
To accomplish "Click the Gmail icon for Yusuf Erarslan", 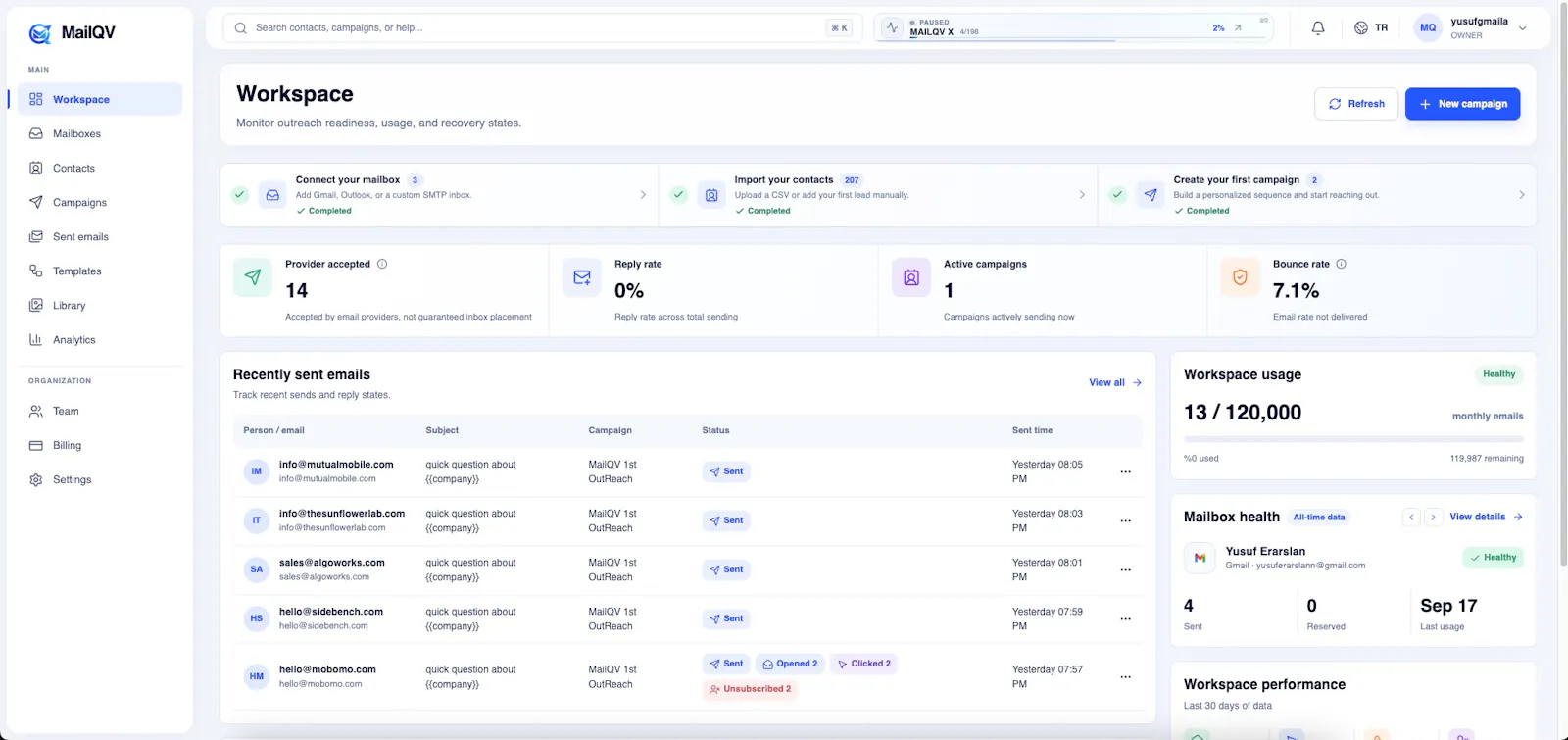I will pos(1200,558).
